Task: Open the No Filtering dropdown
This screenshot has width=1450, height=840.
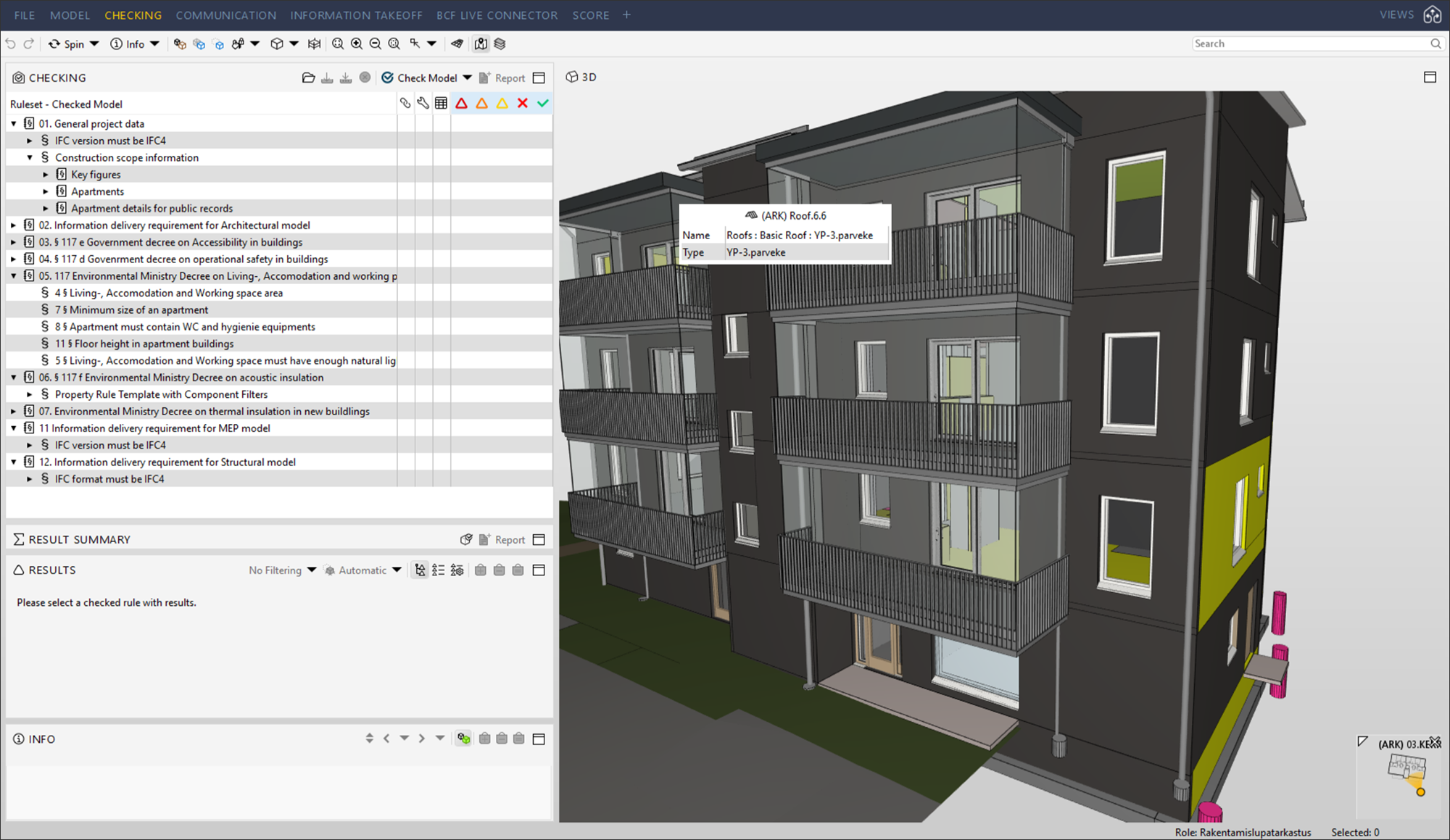Action: click(282, 570)
